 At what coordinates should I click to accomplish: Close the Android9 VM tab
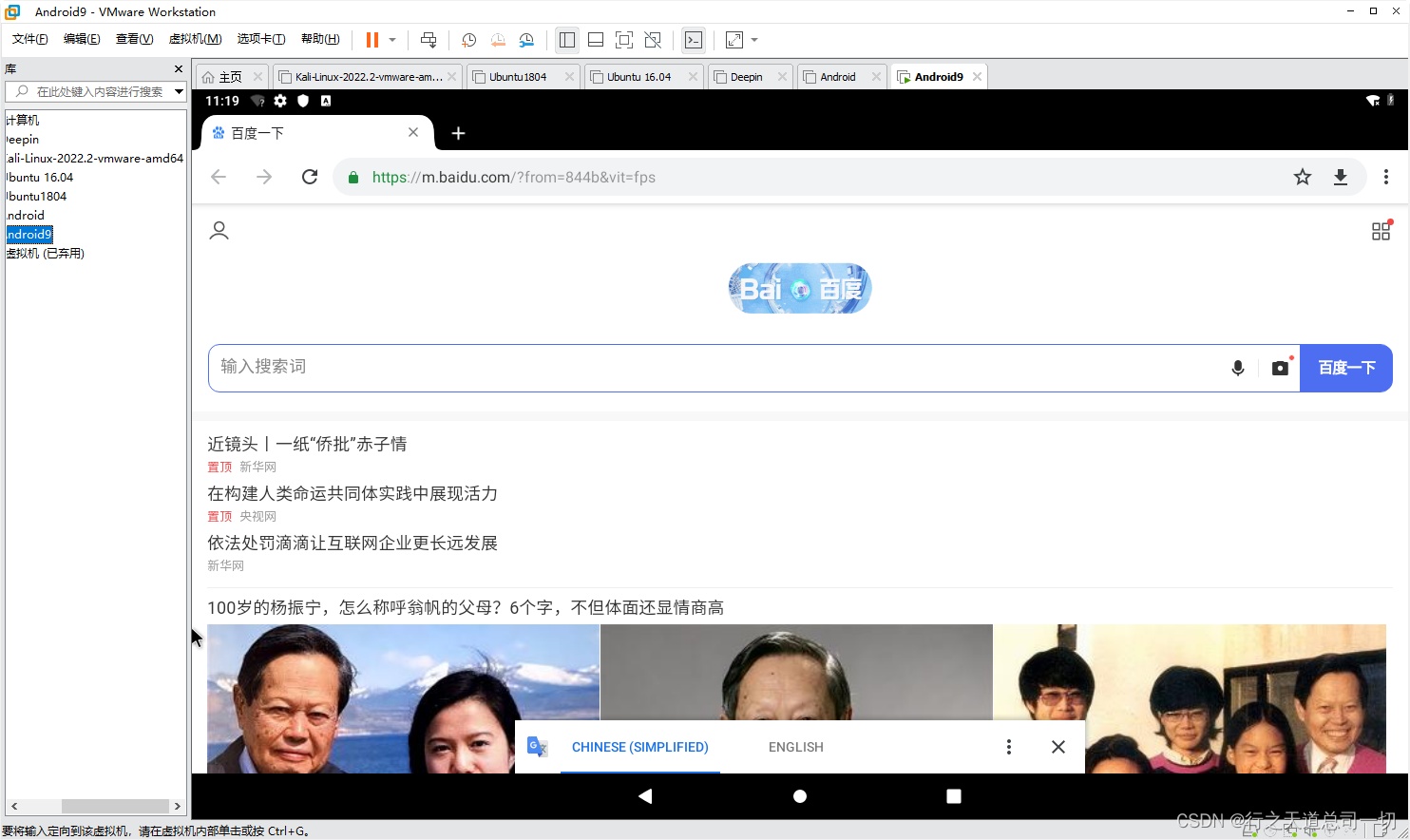pyautogui.click(x=976, y=77)
